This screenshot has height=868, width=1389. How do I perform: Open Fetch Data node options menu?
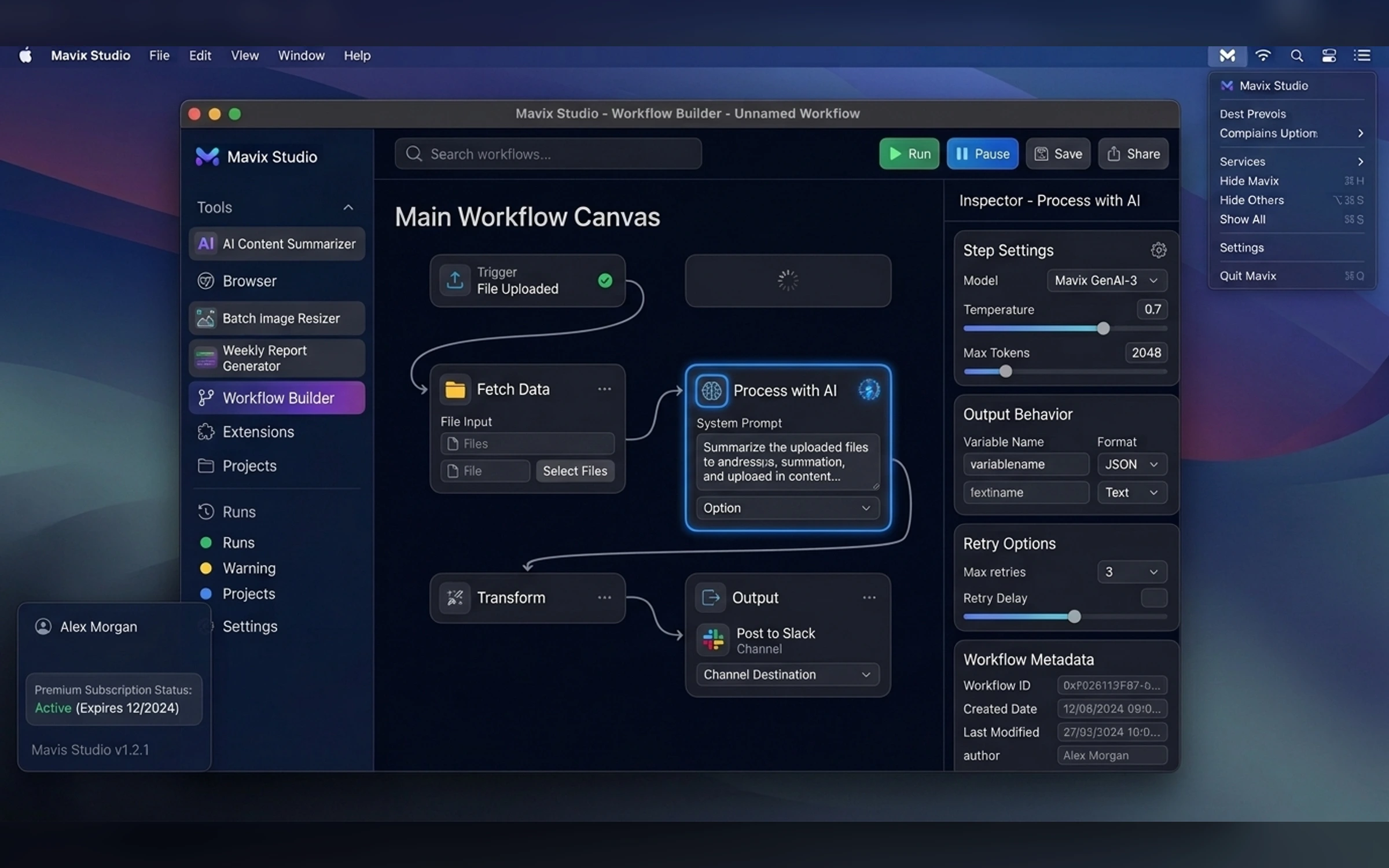(x=604, y=389)
